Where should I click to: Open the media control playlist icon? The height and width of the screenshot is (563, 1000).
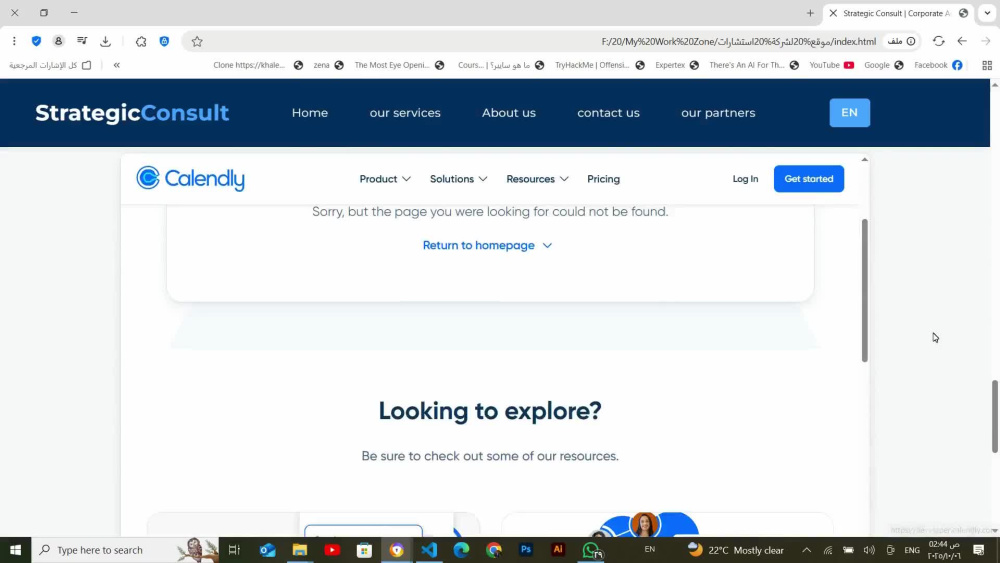82,41
